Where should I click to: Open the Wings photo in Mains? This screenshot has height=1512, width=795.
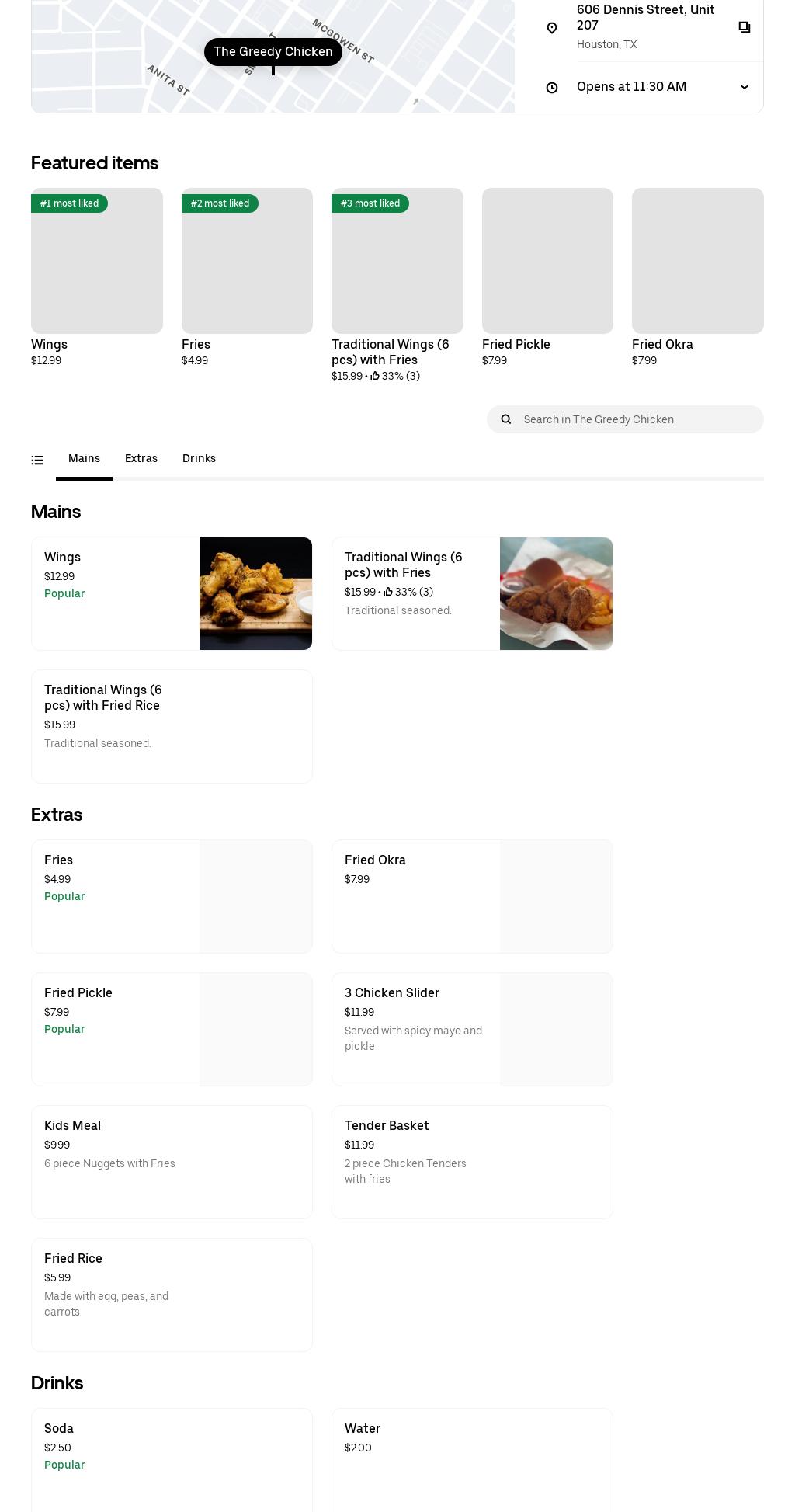[x=255, y=593]
